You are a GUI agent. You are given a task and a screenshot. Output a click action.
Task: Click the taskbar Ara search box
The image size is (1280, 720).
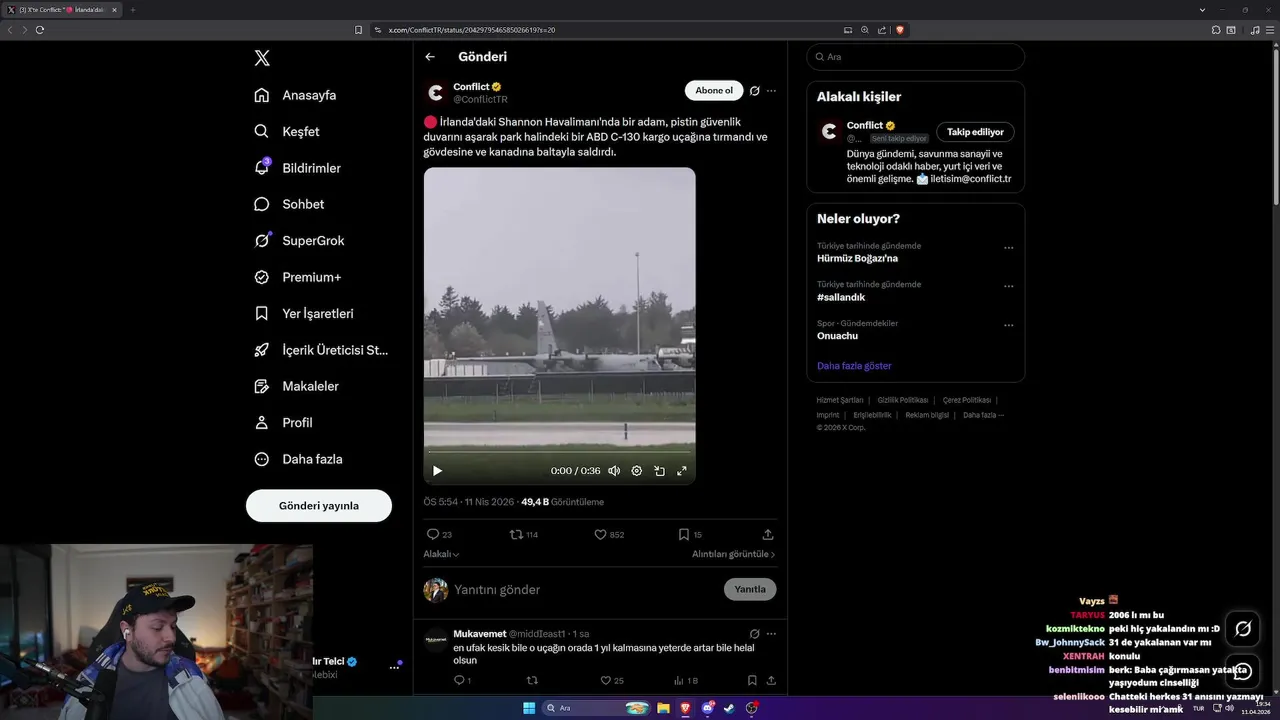pos(597,708)
